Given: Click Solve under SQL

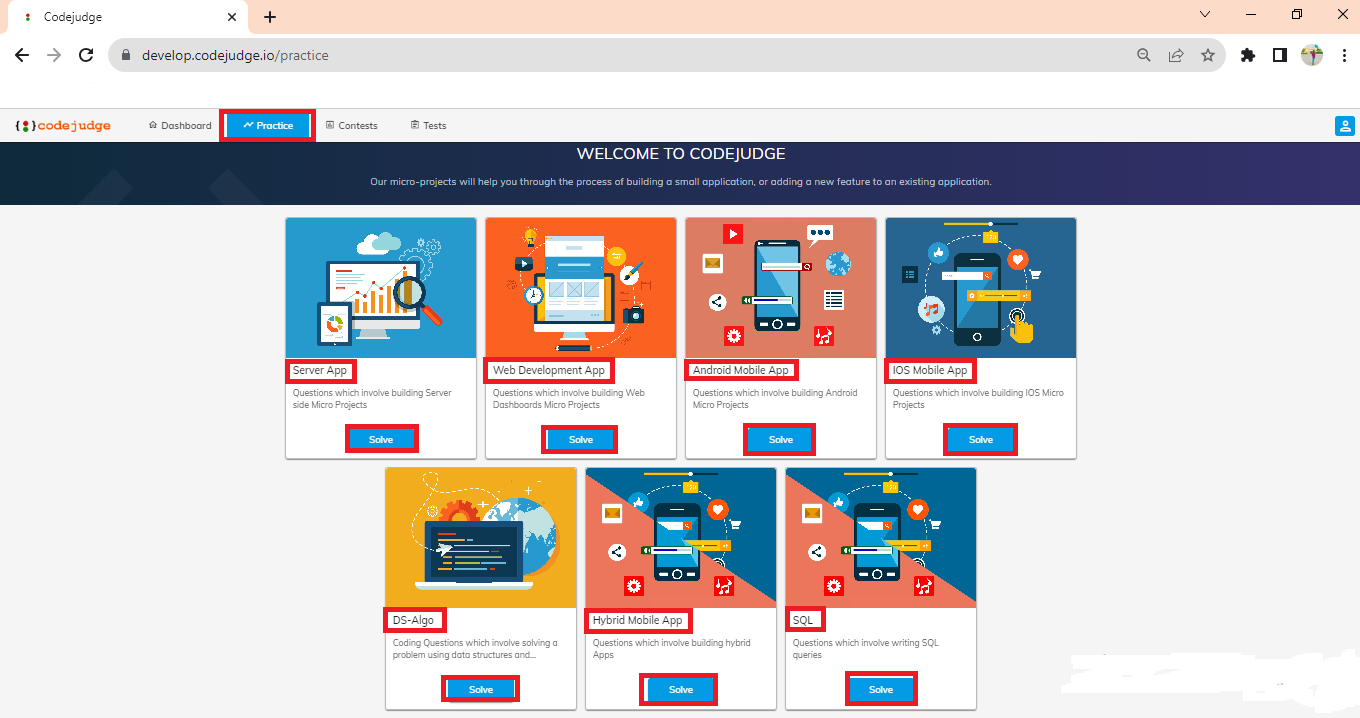Looking at the screenshot, I should coord(881,689).
